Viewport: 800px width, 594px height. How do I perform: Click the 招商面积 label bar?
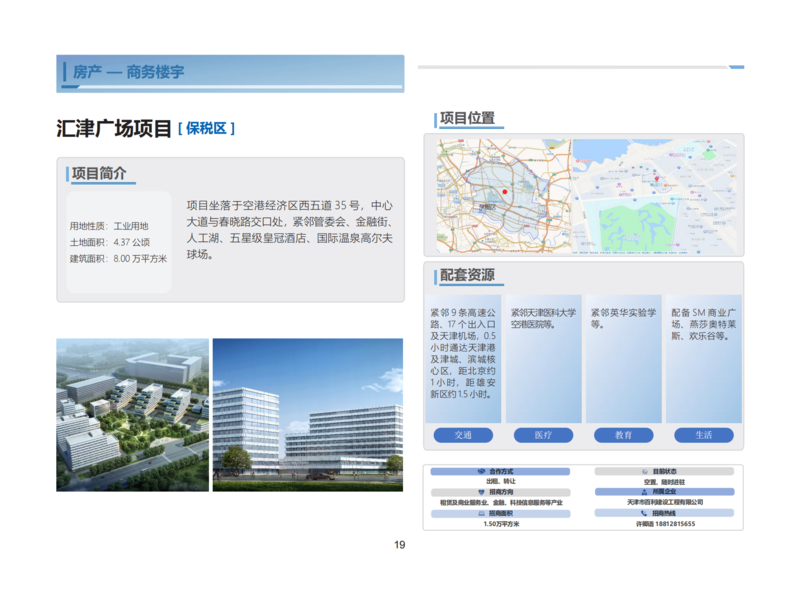[x=501, y=514]
